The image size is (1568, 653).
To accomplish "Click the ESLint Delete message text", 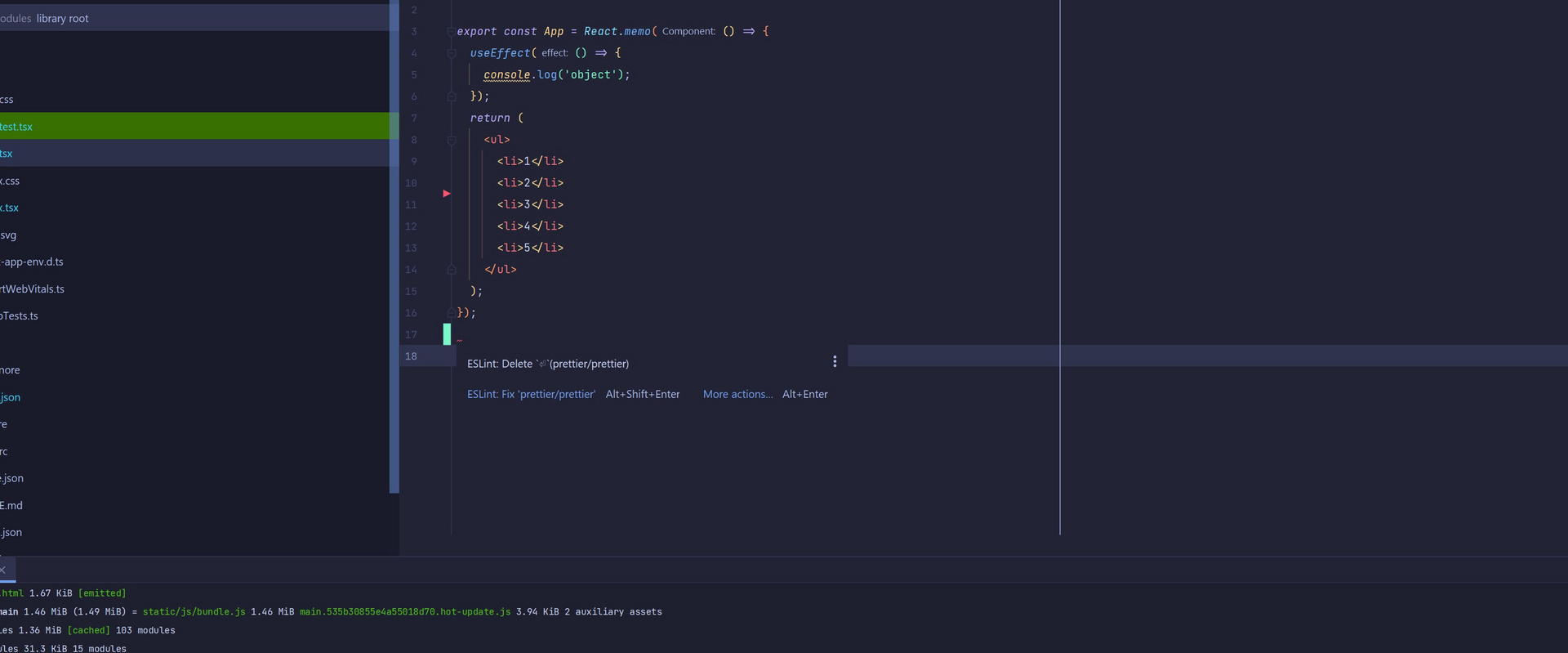I will 548,364.
